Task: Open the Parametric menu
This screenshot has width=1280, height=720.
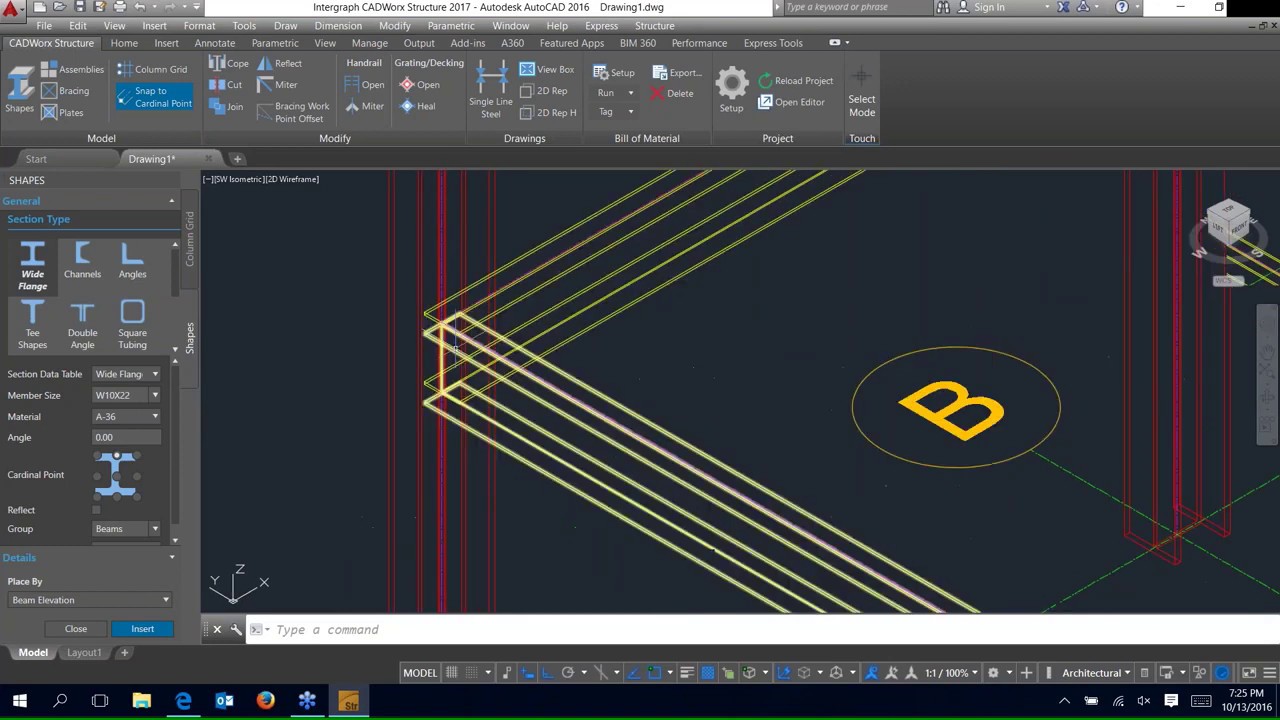Action: (451, 26)
